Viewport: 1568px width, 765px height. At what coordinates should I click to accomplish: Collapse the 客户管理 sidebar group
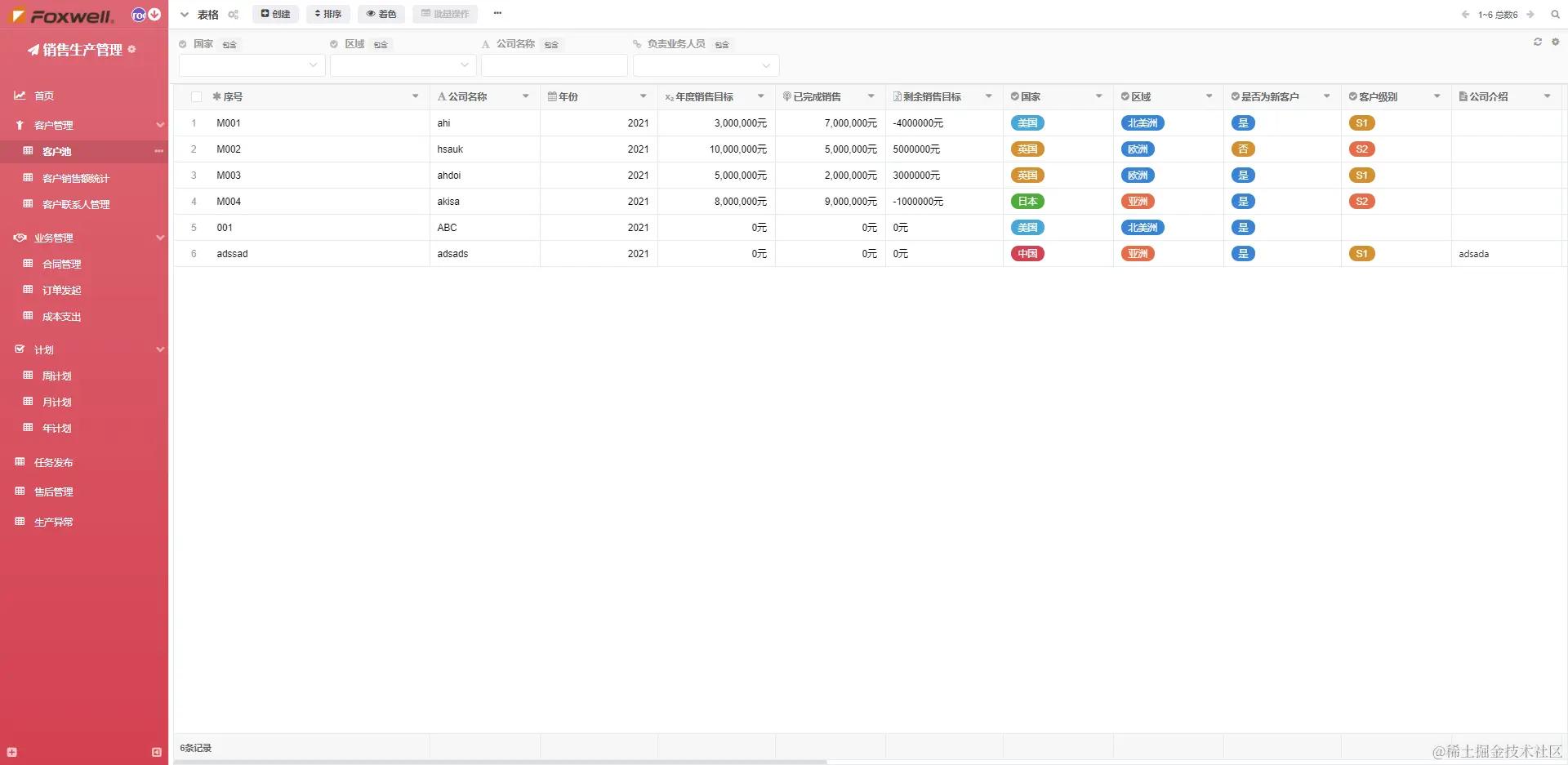(160, 125)
